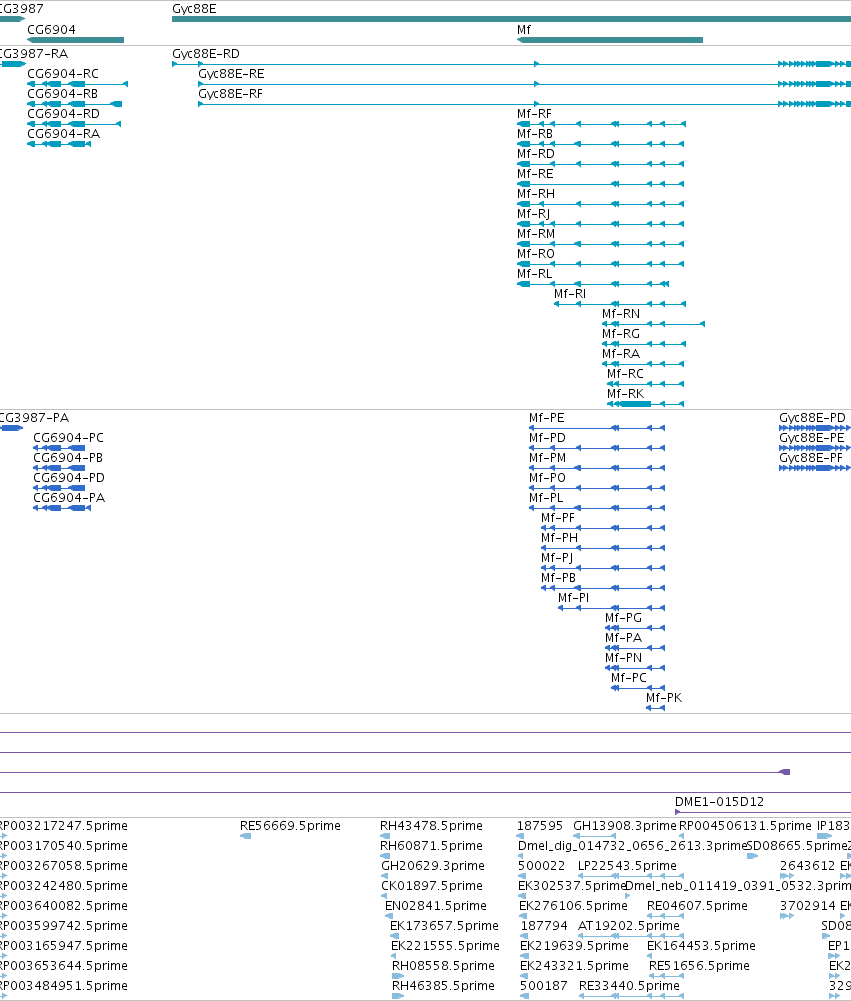Viewport: 851px width, 1001px height.
Task: Select the CG6904 gene span bar
Action: tap(75, 40)
